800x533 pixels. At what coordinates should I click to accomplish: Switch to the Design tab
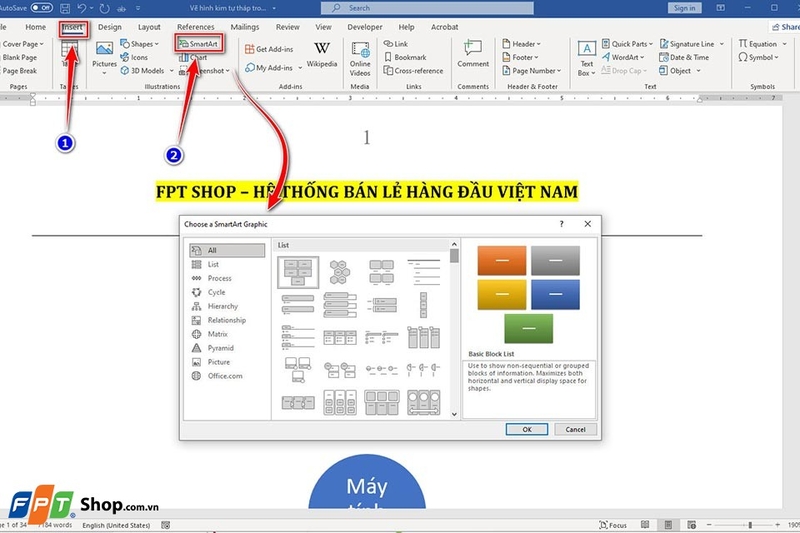(110, 27)
